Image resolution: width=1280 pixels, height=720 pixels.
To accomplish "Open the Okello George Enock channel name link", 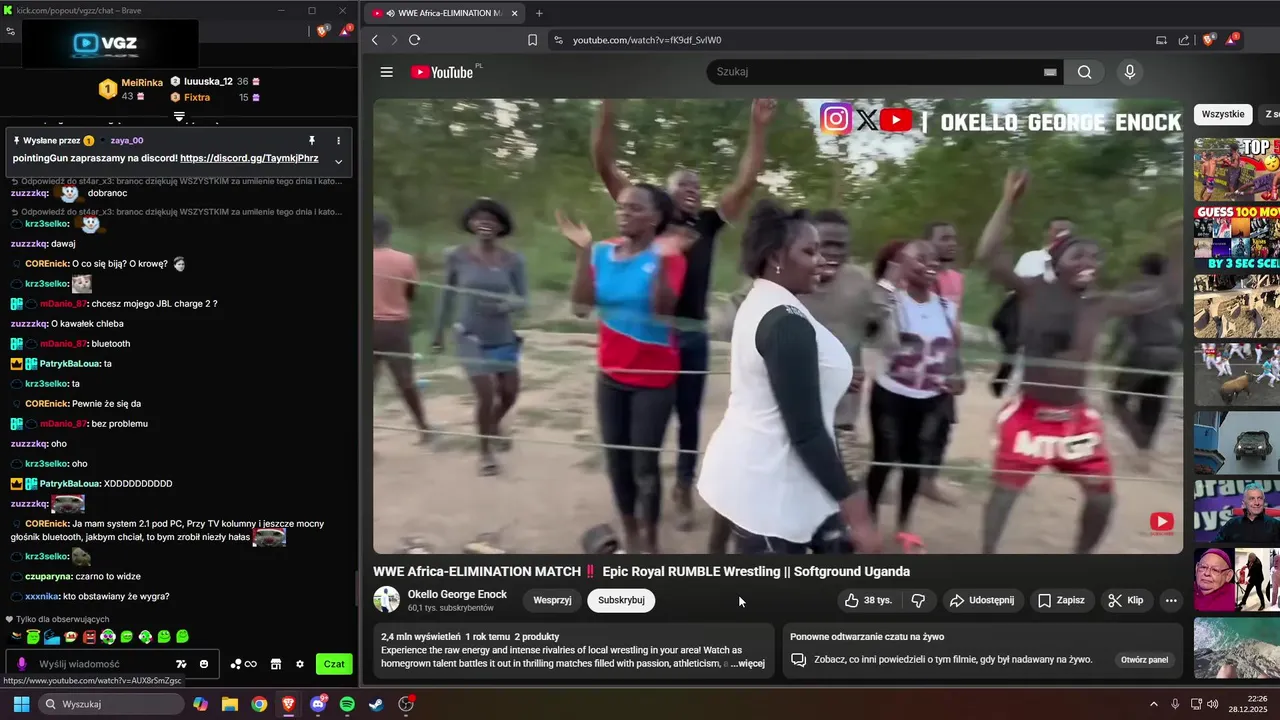I will click(x=457, y=594).
